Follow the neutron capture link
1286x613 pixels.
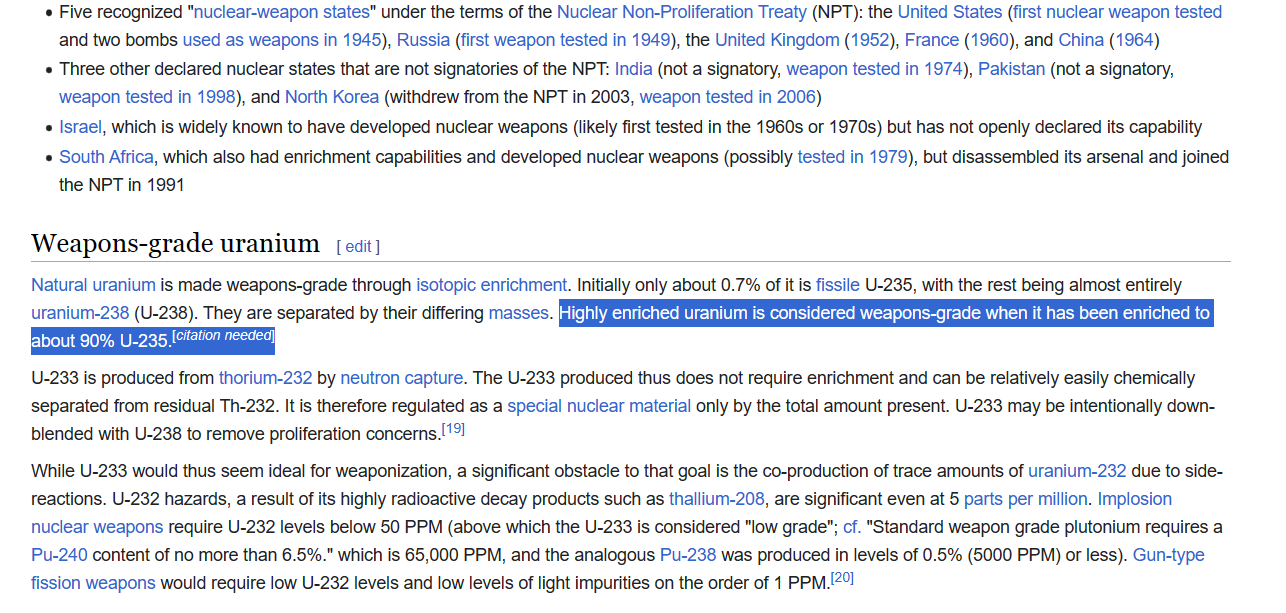coord(401,378)
